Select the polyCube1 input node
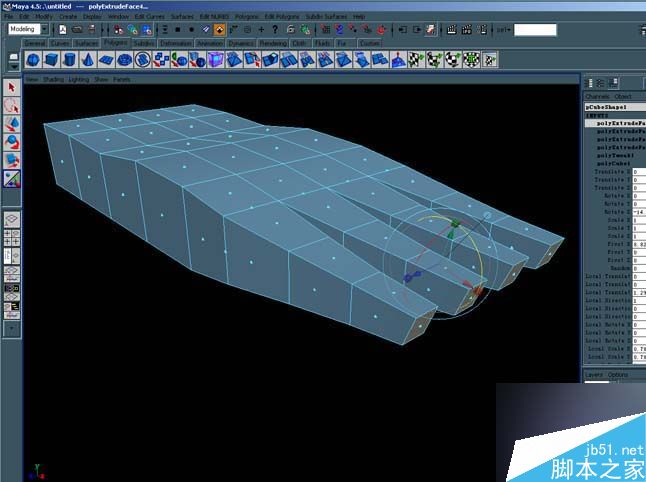This screenshot has height=482, width=646. coord(613,164)
